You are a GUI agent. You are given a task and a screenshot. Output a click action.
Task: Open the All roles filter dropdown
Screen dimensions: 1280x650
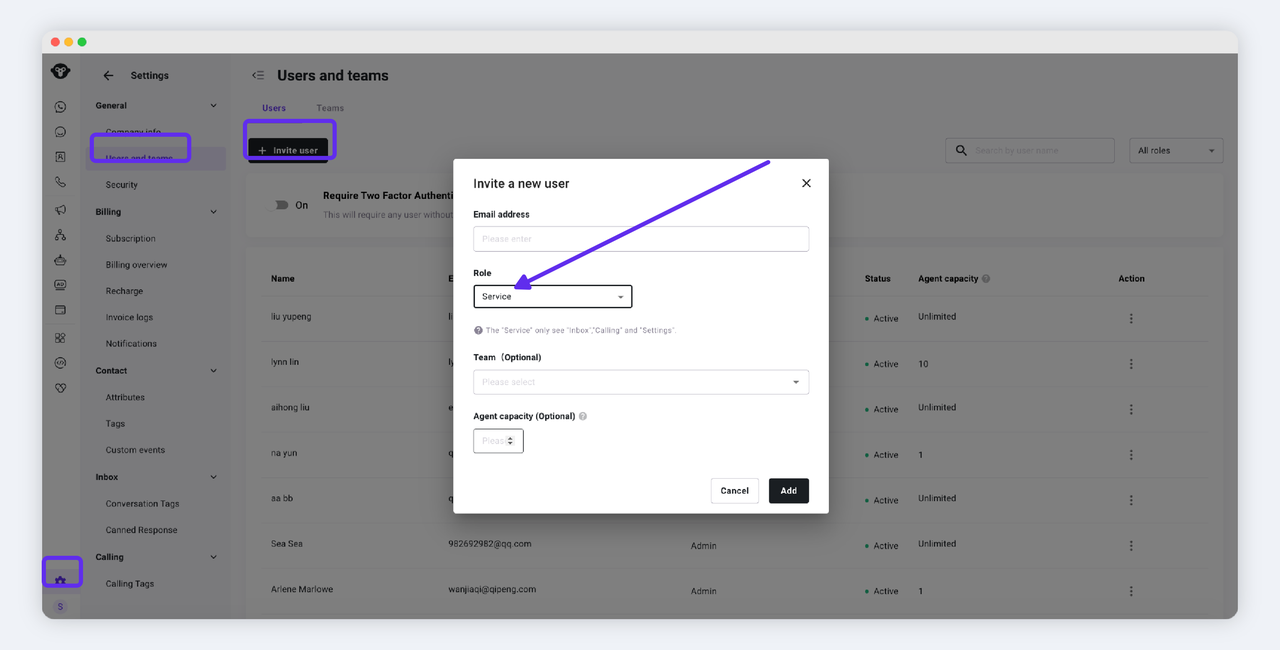click(1175, 151)
